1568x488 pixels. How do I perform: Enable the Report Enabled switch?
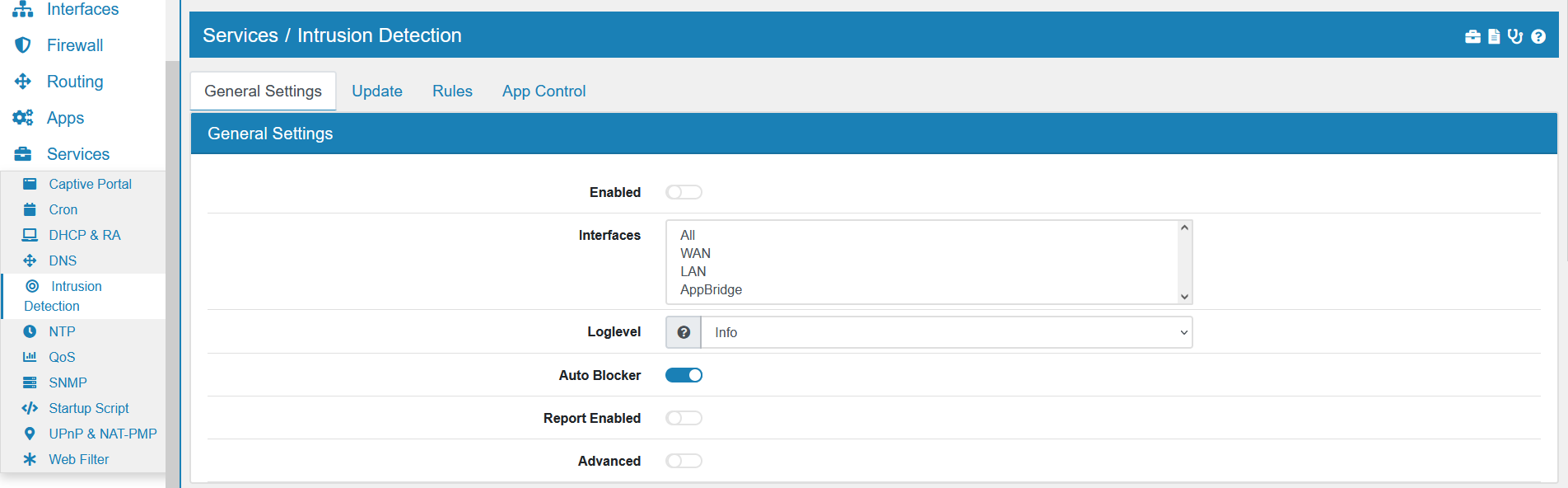pyautogui.click(x=684, y=418)
